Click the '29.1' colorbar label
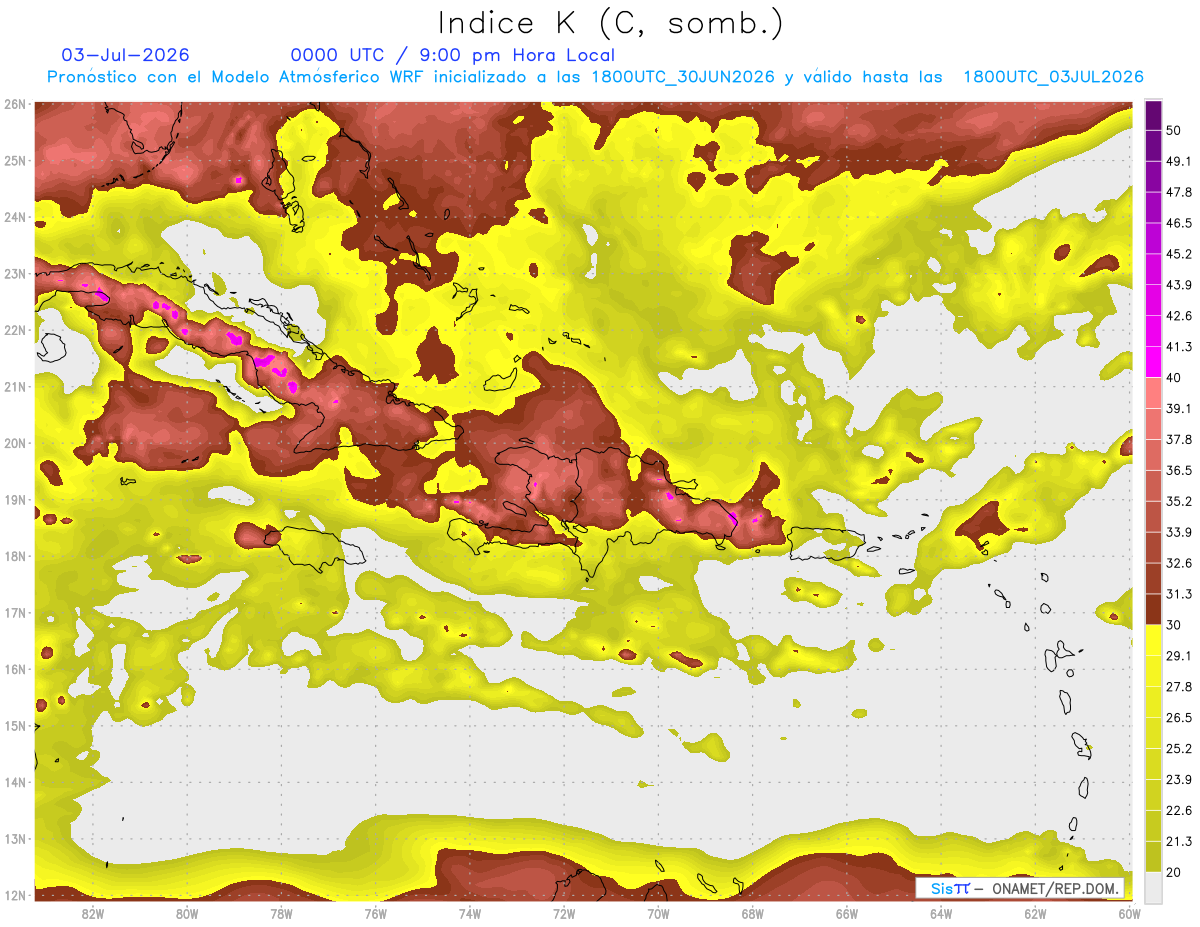The width and height of the screenshot is (1200, 927). coord(1178,656)
